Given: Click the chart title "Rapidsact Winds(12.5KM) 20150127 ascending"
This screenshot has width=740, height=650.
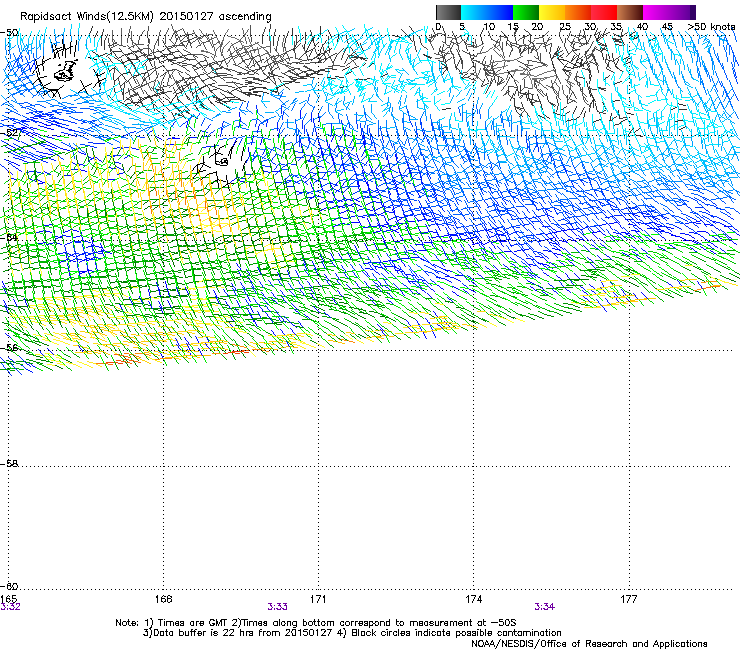Looking at the screenshot, I should click(146, 17).
